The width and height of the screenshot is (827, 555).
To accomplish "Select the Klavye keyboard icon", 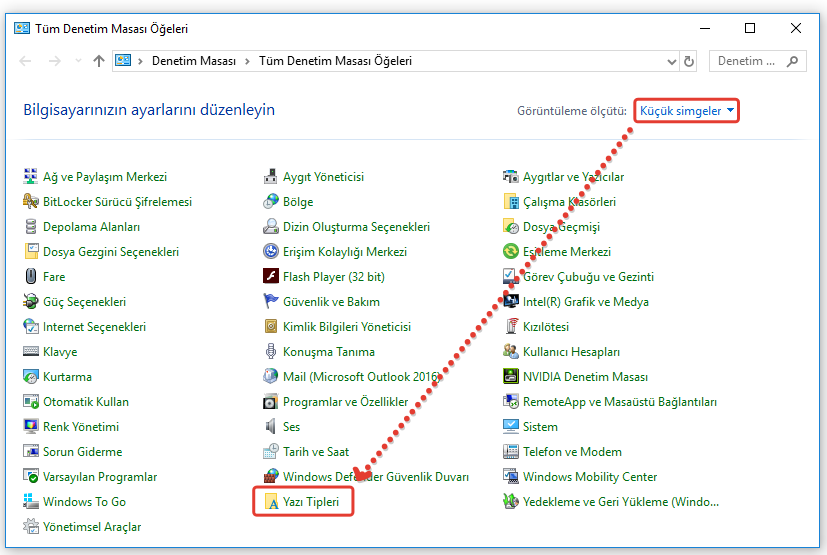I will click(x=30, y=352).
